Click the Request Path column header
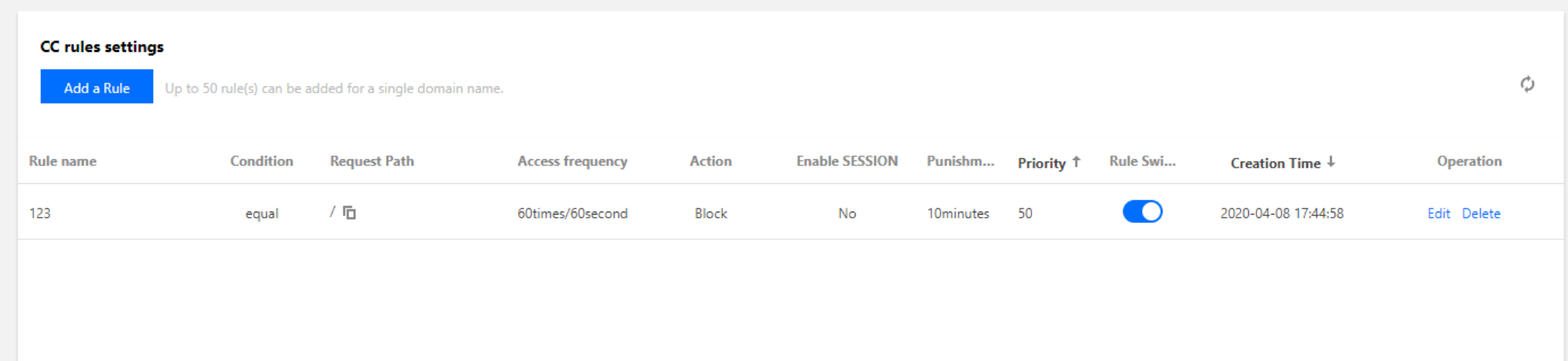1568x361 pixels. pos(372,161)
